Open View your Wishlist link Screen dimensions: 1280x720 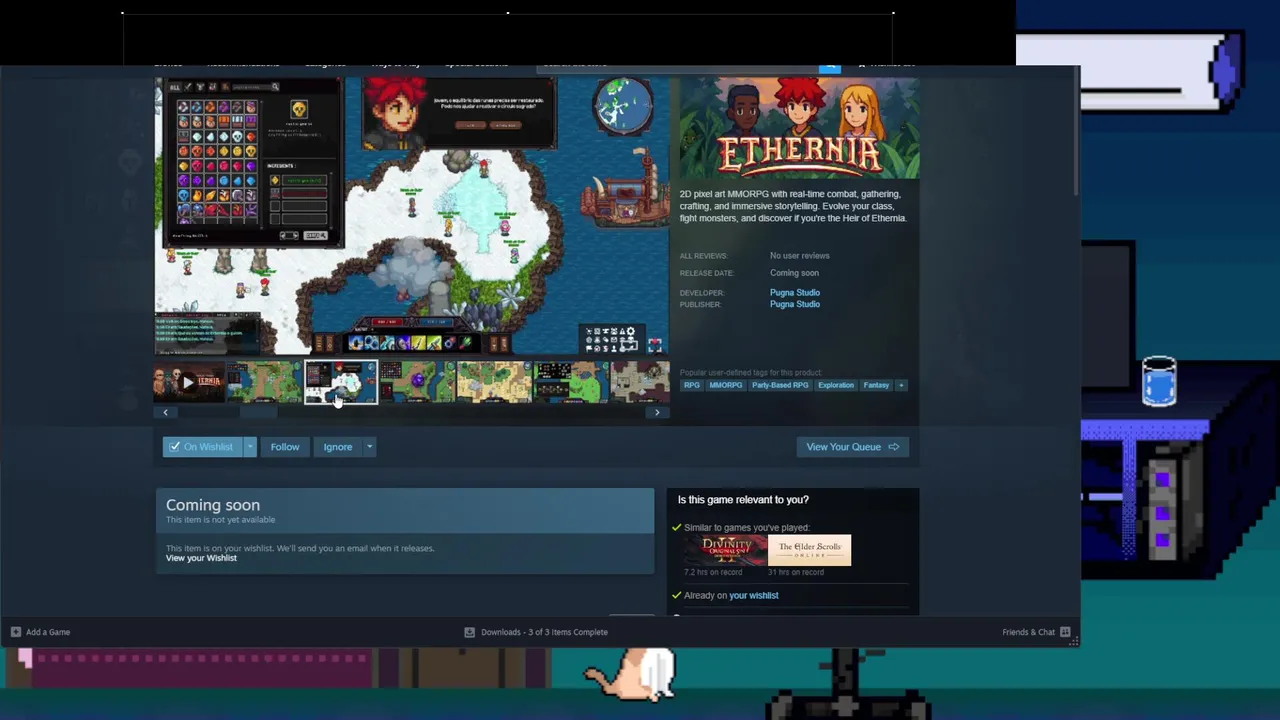click(x=201, y=558)
